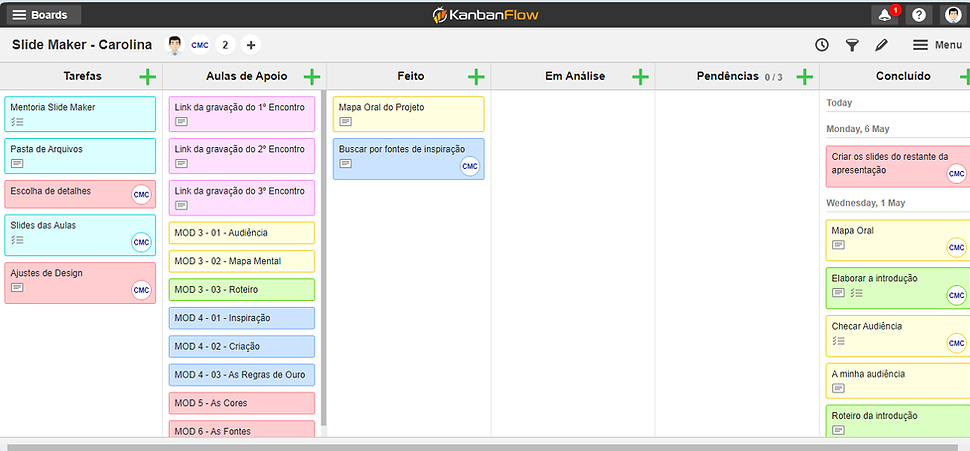Open the MOD 4 - 02 - Criação card
Screen dimensions: 970x451
click(x=241, y=346)
